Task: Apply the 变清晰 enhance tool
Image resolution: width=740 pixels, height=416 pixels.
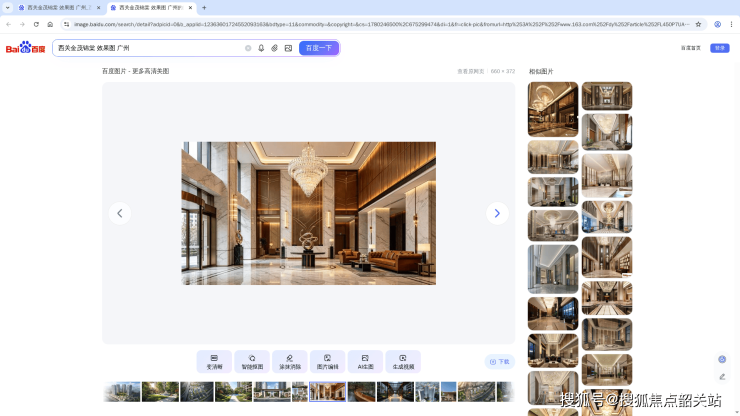Action: [214, 362]
